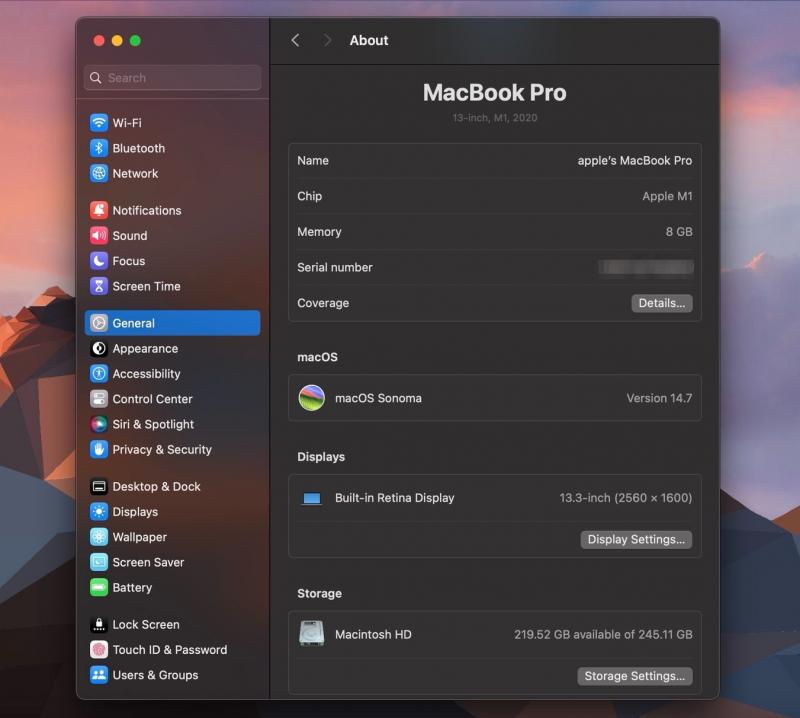Viewport: 800px width, 718px height.
Task: Click the Battery icon in sidebar
Action: click(x=99, y=588)
